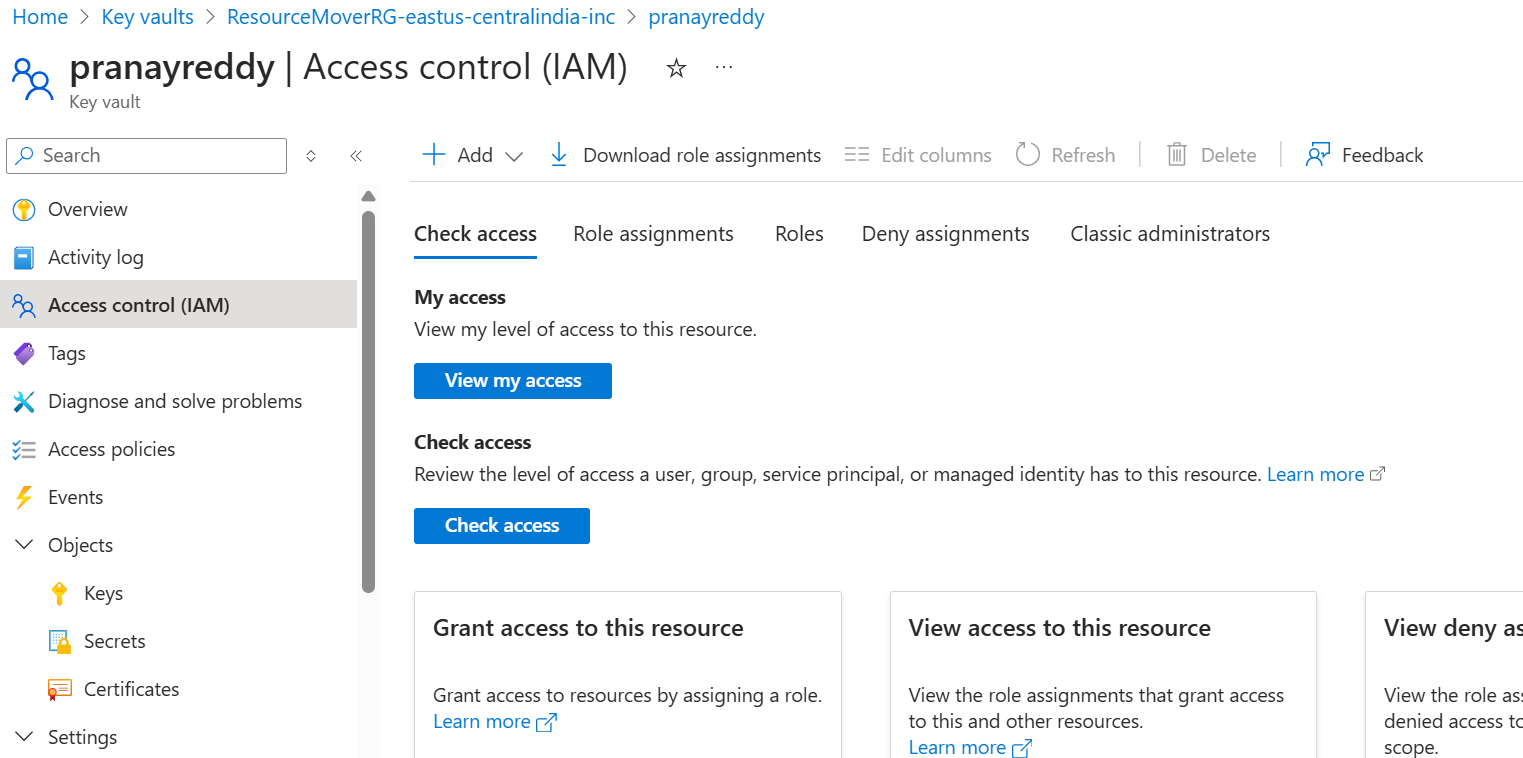1523x758 pixels.
Task: Click the plus icon on the Add button
Action: [434, 155]
